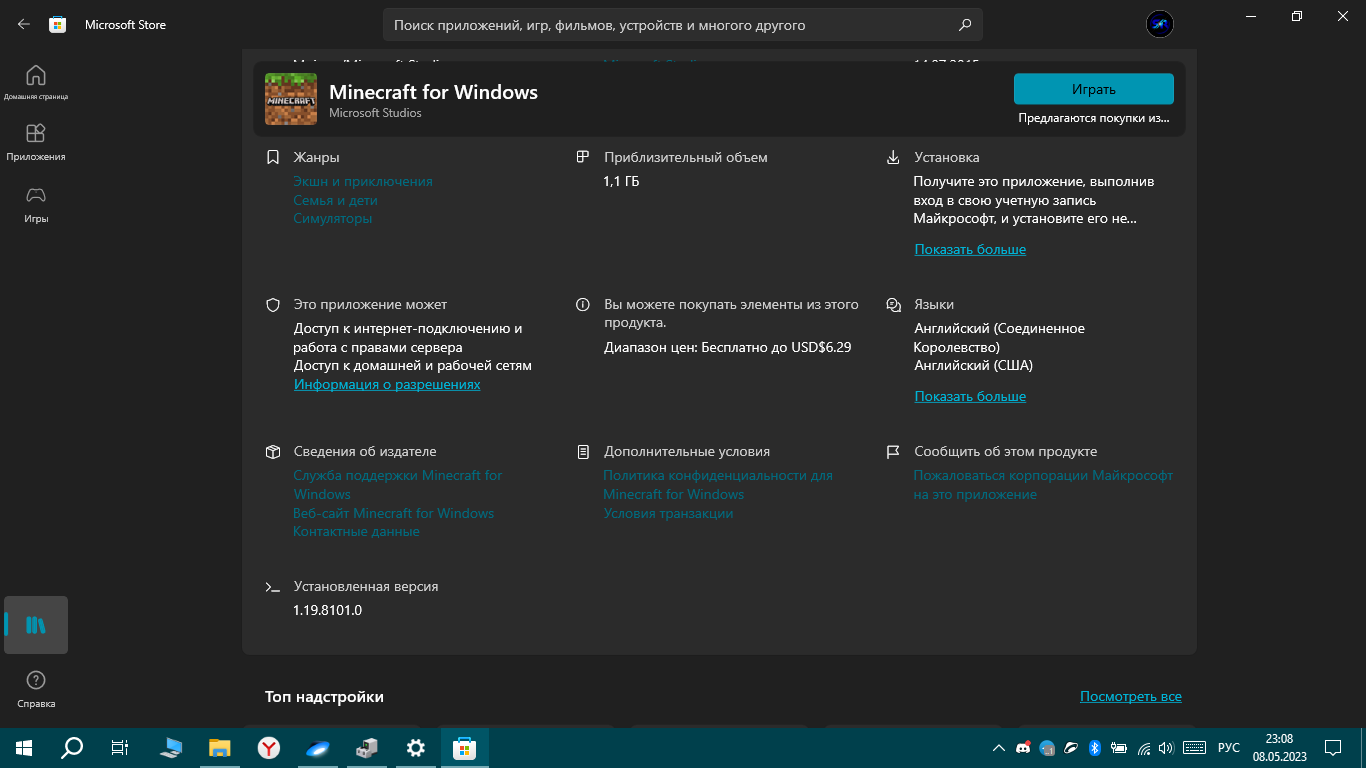Open Информация о разрешениях link
The height and width of the screenshot is (768, 1366).
coord(387,384)
